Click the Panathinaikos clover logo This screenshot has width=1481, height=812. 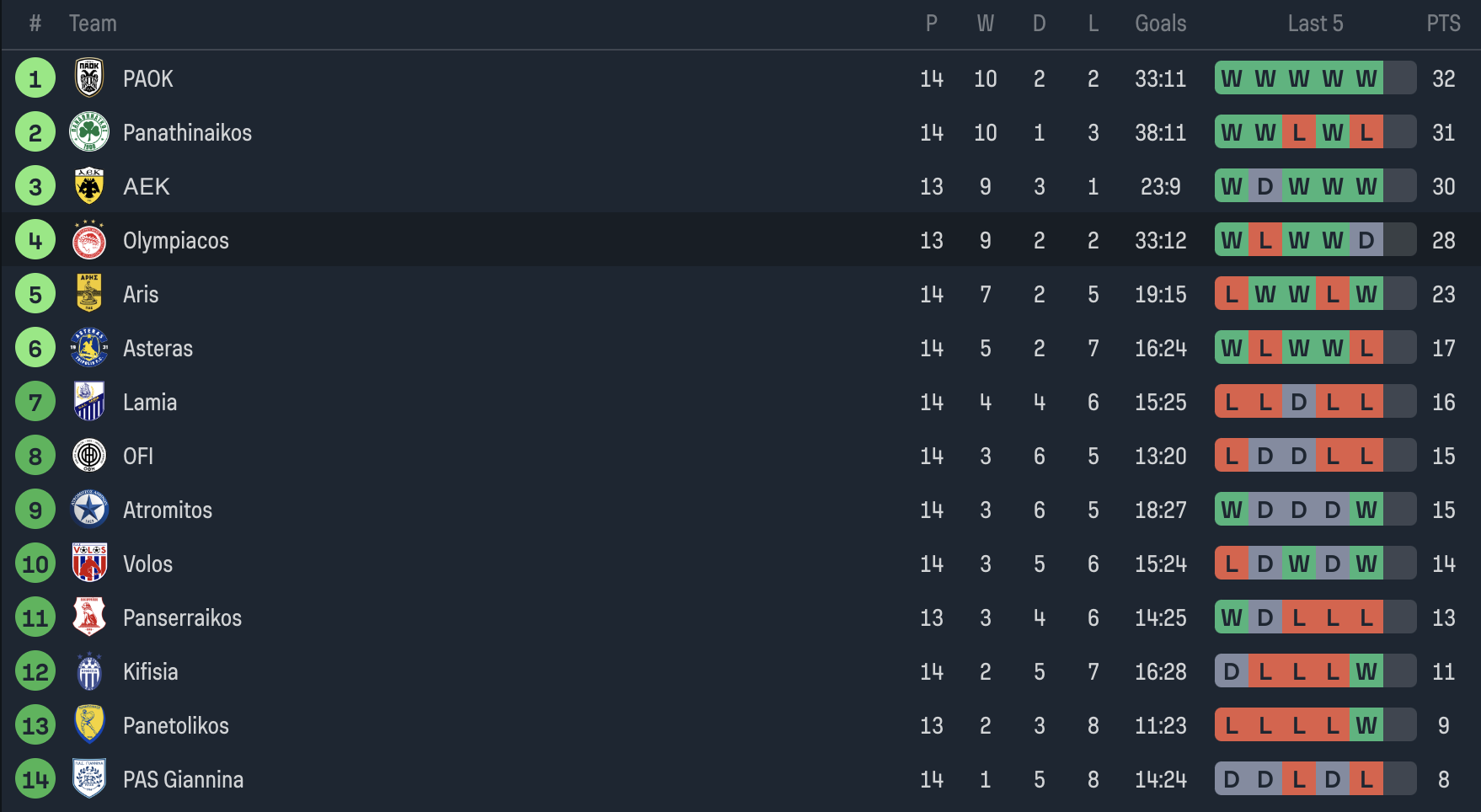pyautogui.click(x=89, y=132)
